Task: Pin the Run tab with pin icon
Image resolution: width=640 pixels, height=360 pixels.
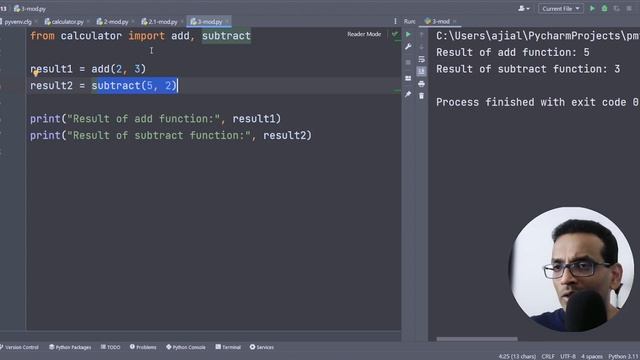Action: 408,94
